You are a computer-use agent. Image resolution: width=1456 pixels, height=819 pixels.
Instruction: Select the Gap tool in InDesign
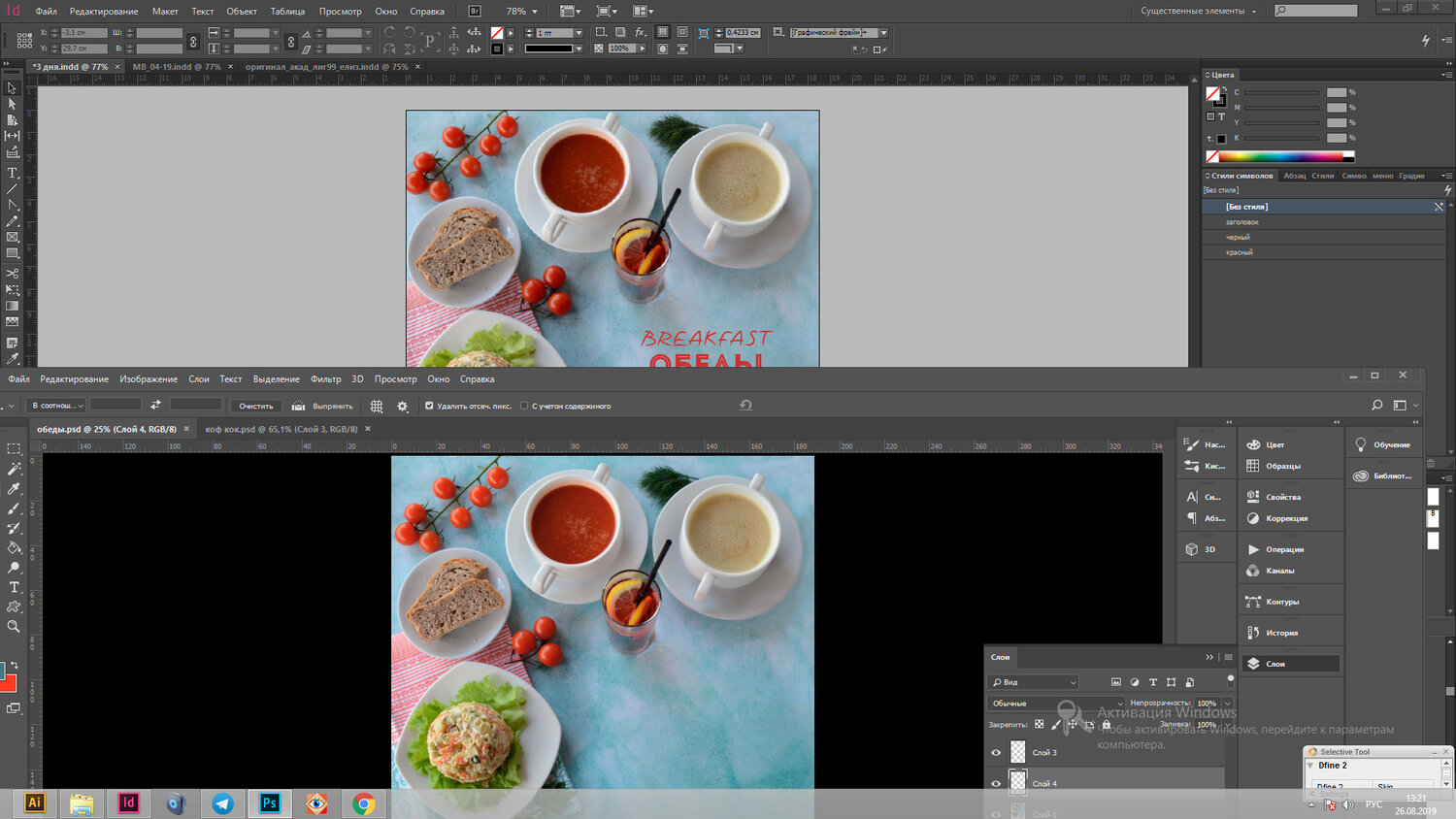12,136
